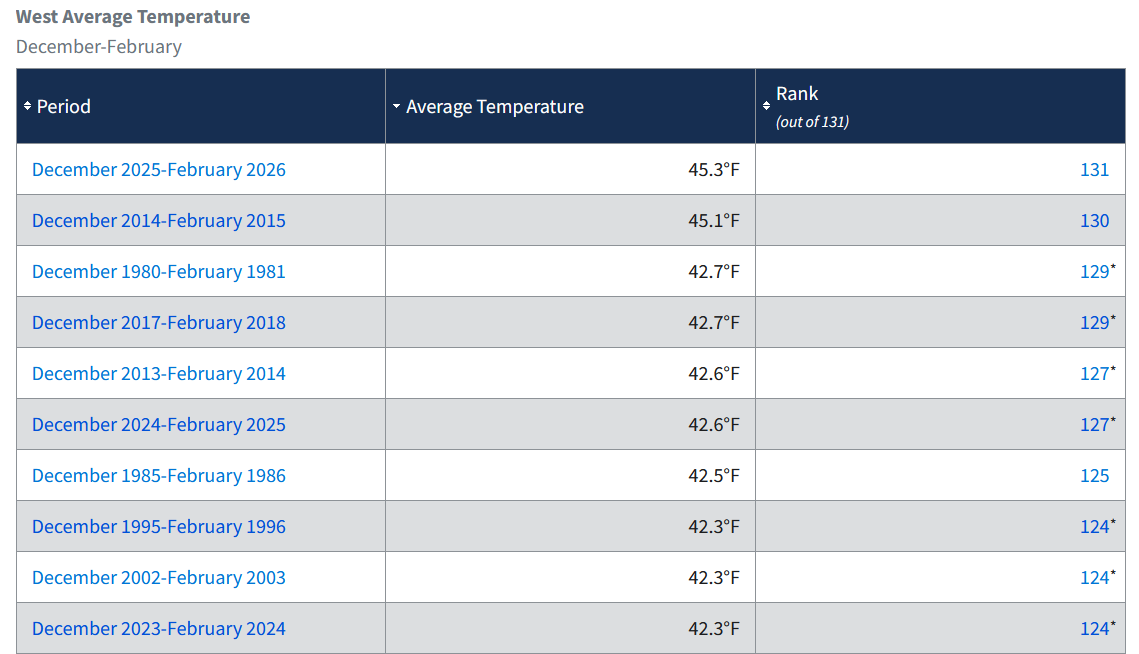Click the Period column sort arrows icon
This screenshot has height=654, width=1139.
tap(27, 106)
